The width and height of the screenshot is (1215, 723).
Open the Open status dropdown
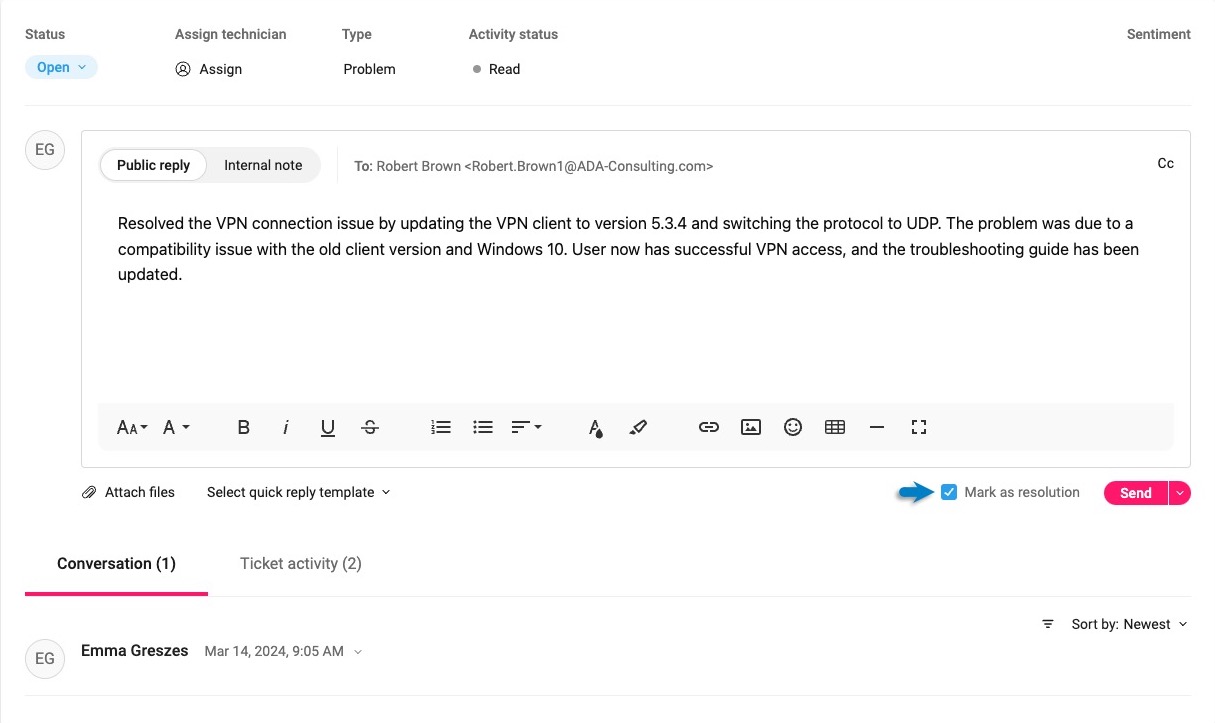[61, 68]
